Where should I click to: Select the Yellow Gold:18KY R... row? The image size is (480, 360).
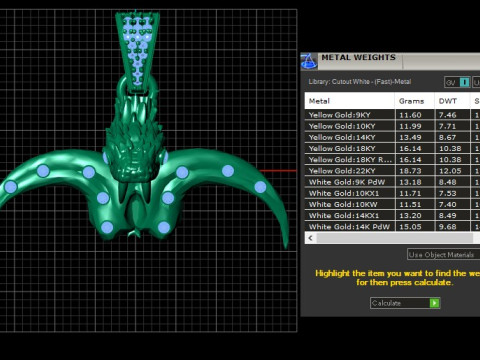(392, 160)
